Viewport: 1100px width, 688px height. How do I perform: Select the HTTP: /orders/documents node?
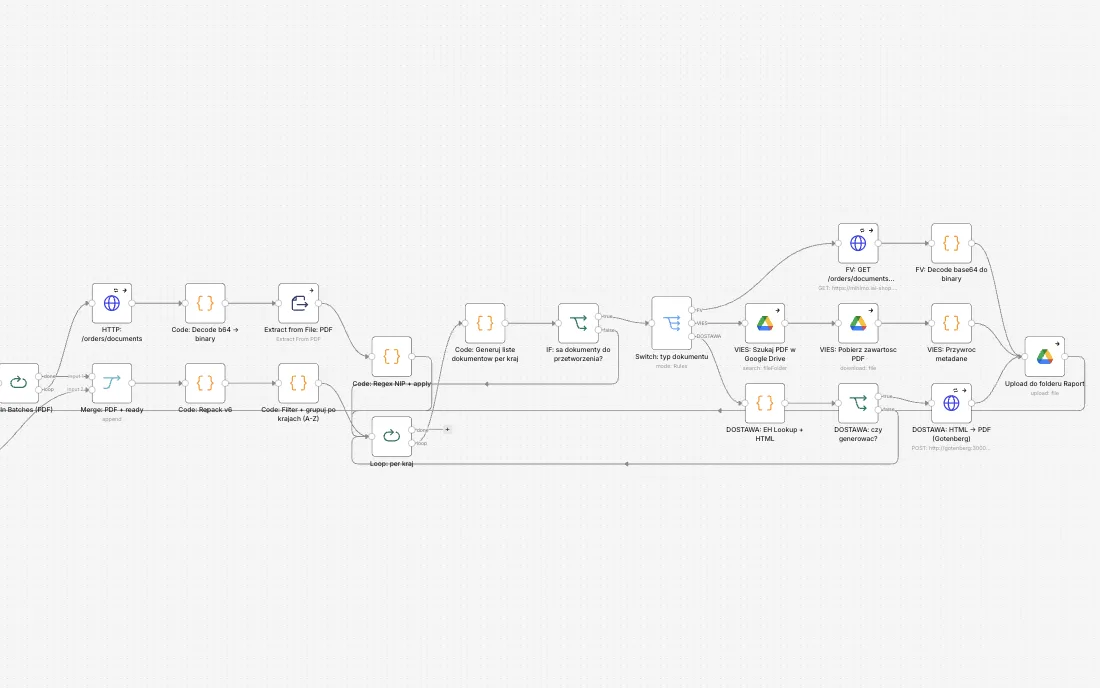(x=112, y=303)
